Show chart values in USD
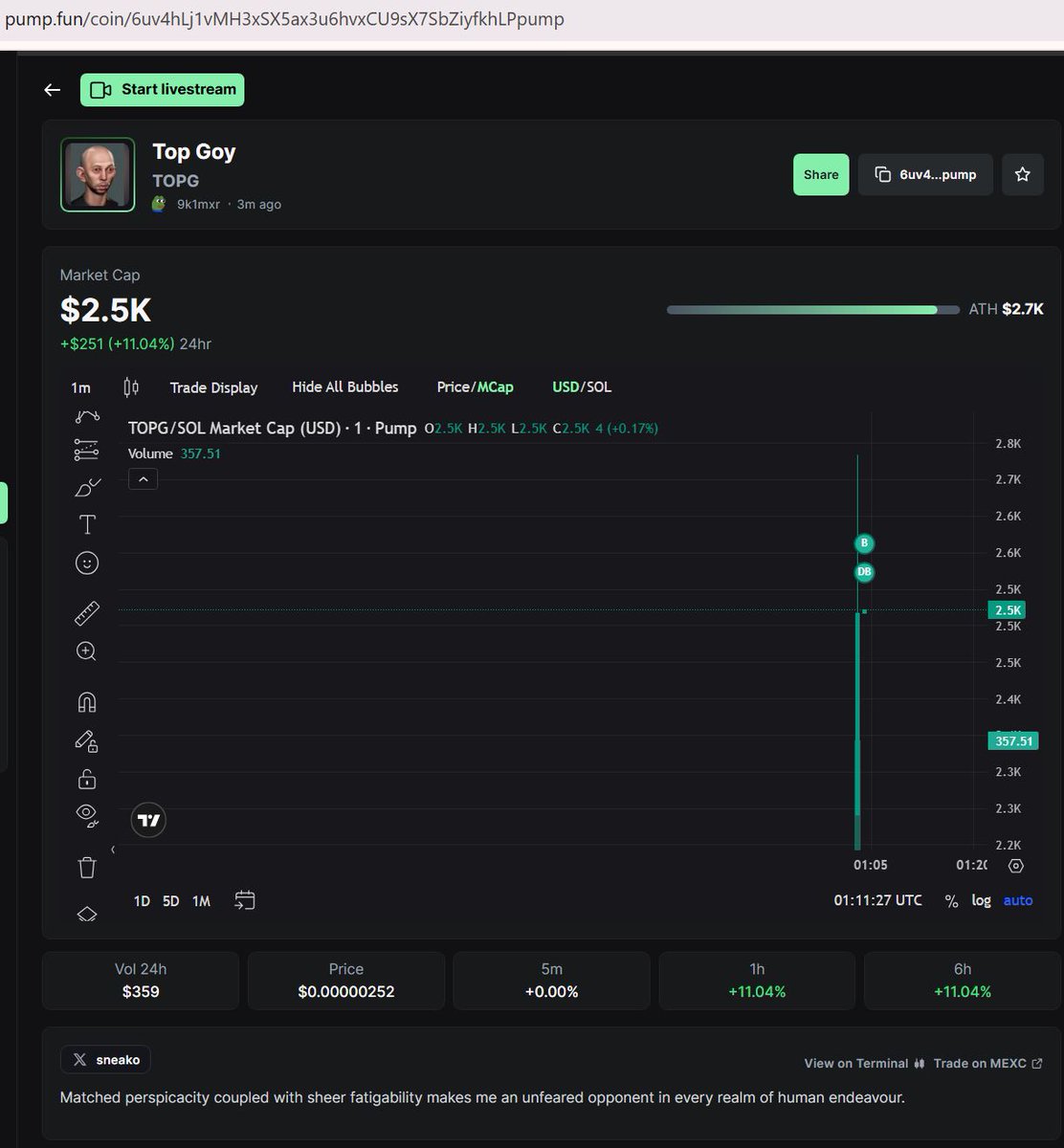This screenshot has width=1064, height=1148. coord(565,386)
